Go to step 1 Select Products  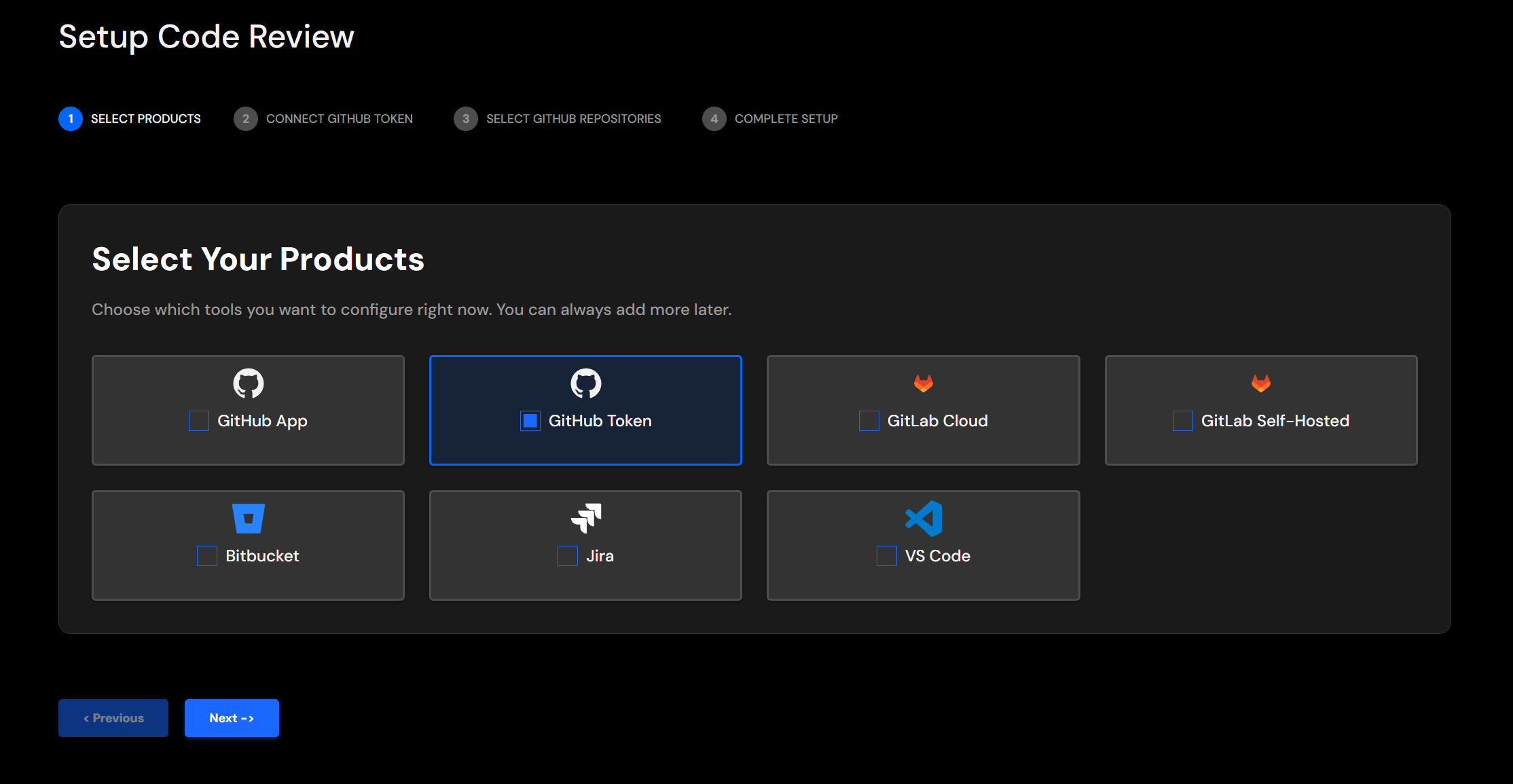pyautogui.click(x=130, y=119)
